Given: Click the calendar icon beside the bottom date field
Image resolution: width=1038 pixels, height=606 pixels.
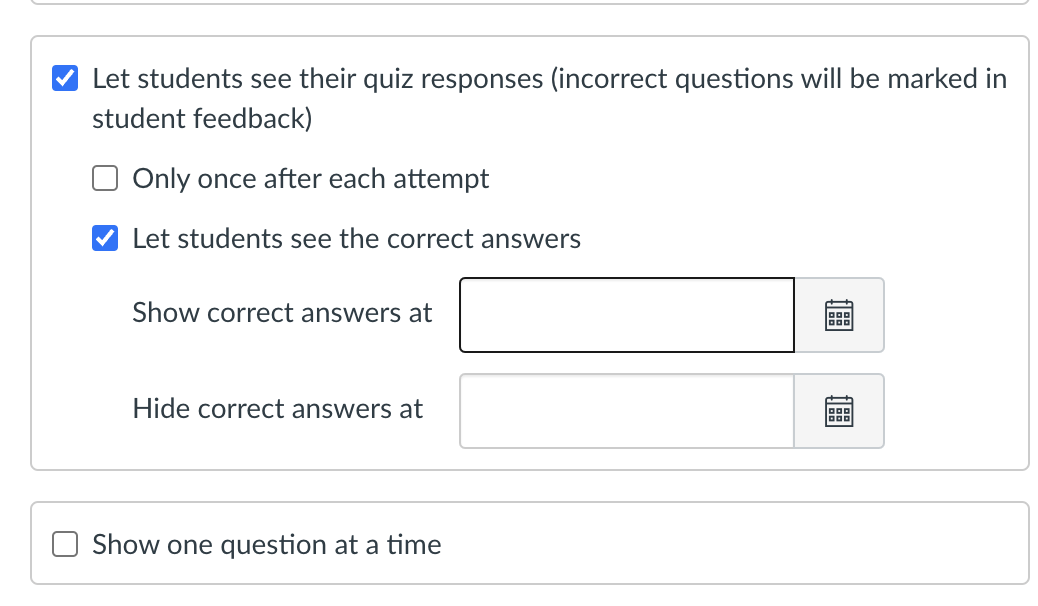Looking at the screenshot, I should (839, 410).
